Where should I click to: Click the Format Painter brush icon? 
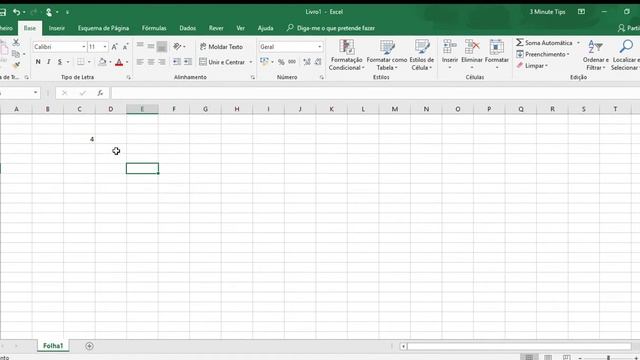tap(16, 64)
